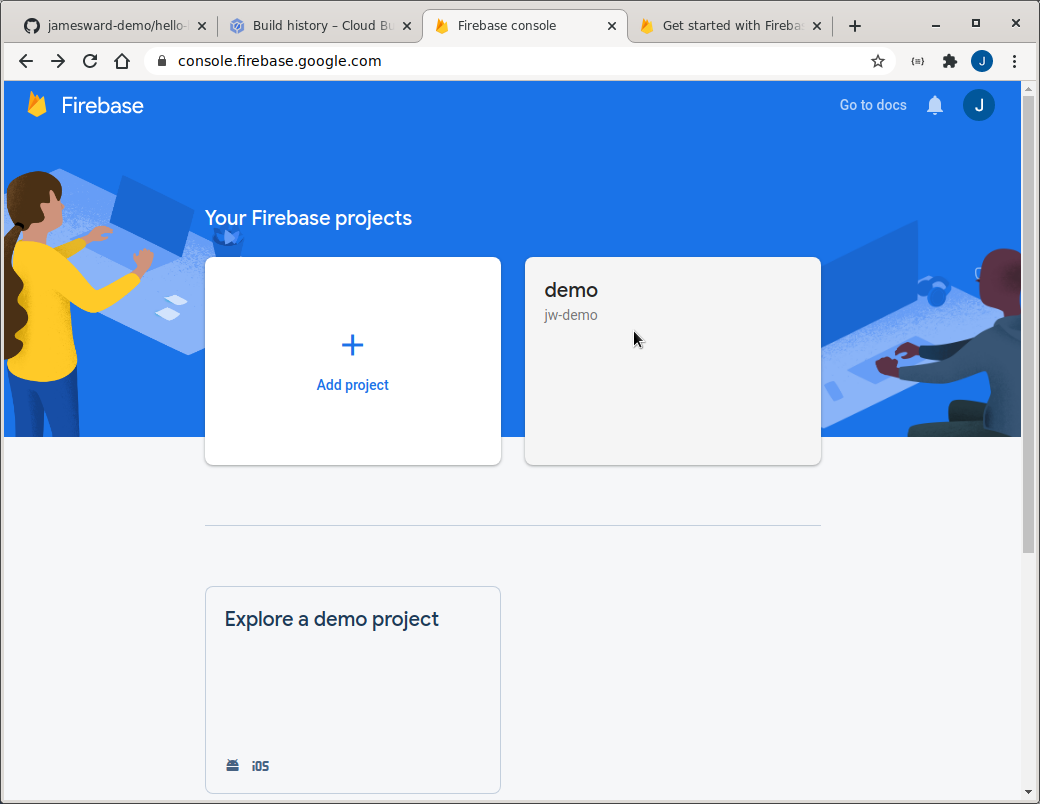
Task: Switch to Get started with Firebase tab
Action: click(730, 26)
